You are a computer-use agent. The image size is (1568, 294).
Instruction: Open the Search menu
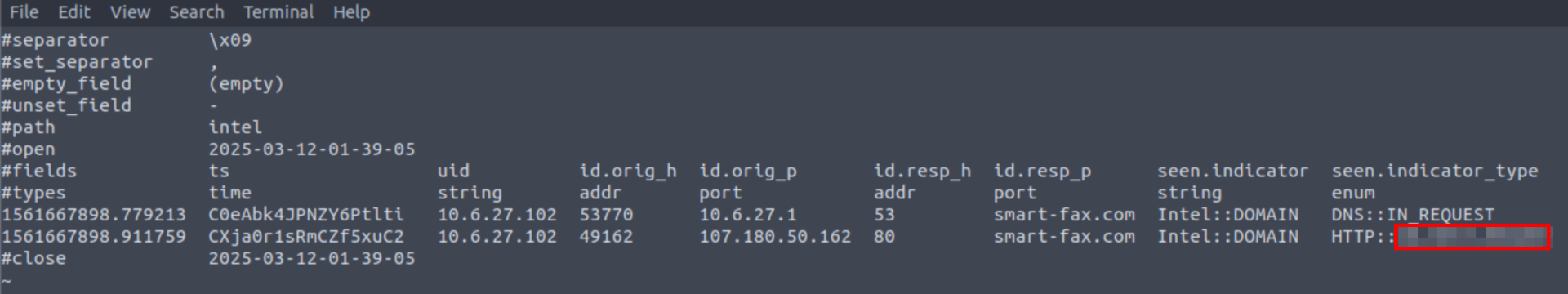point(197,12)
